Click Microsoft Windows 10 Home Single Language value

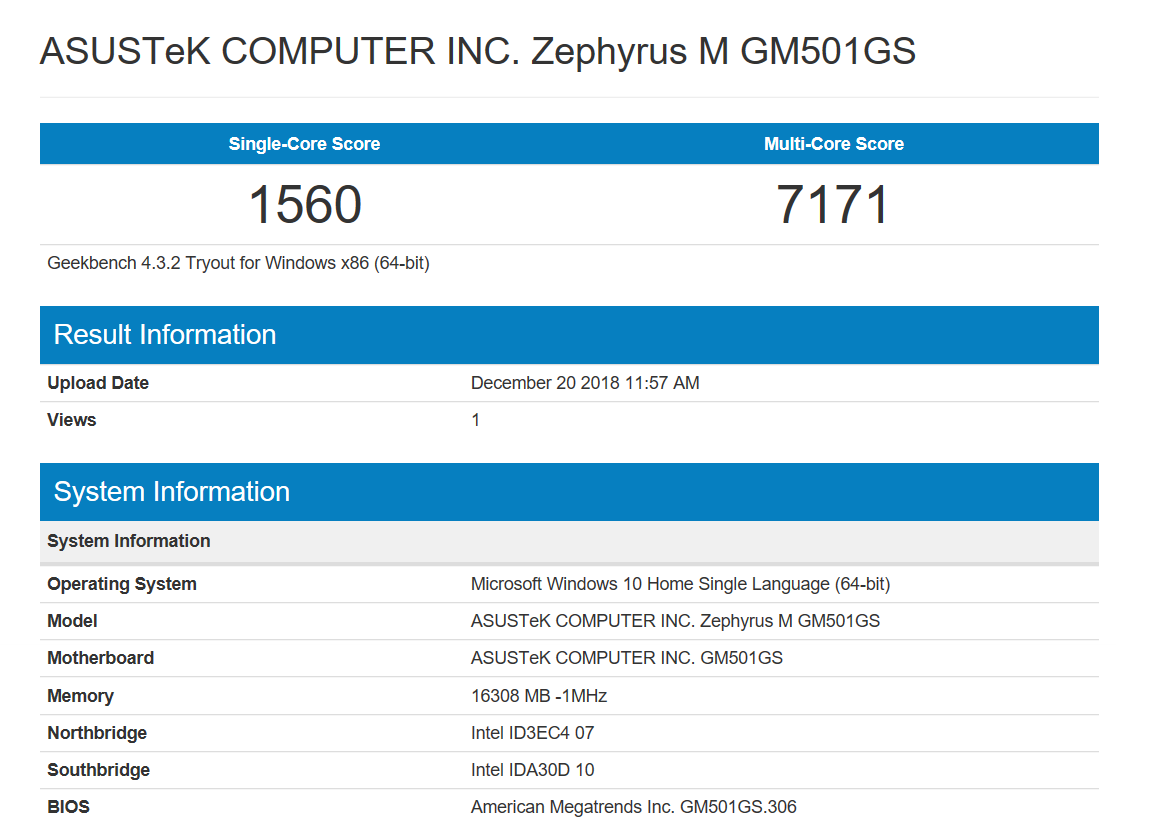680,584
